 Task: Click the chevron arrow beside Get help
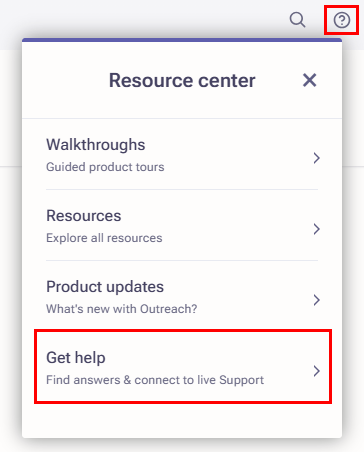pos(316,371)
